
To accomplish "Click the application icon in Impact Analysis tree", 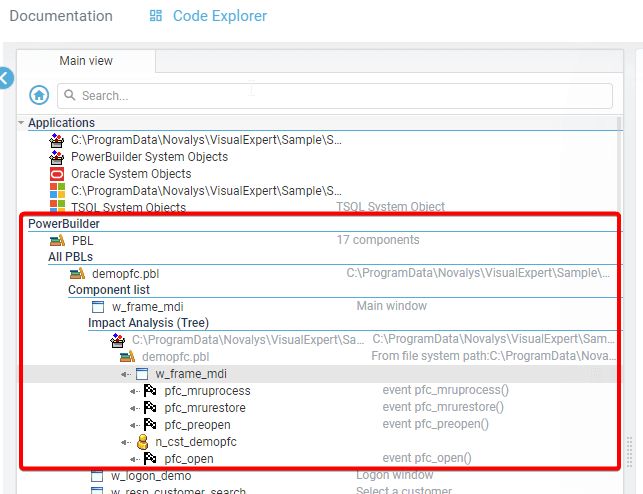I will point(118,340).
